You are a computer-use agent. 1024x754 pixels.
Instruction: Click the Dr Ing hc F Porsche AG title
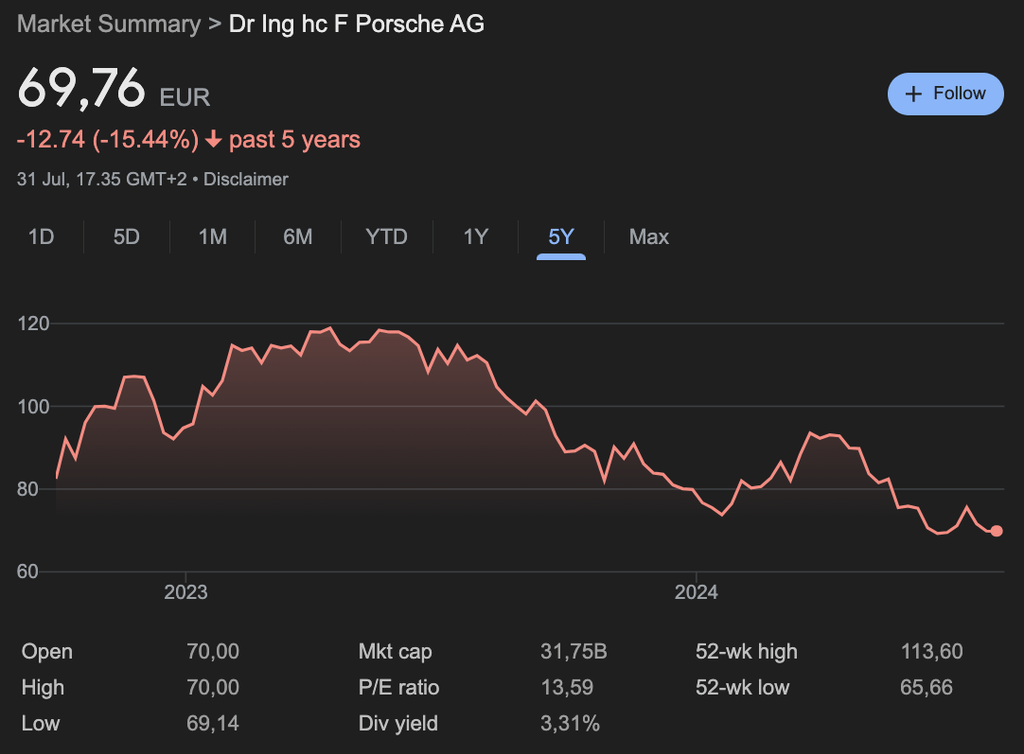point(357,24)
